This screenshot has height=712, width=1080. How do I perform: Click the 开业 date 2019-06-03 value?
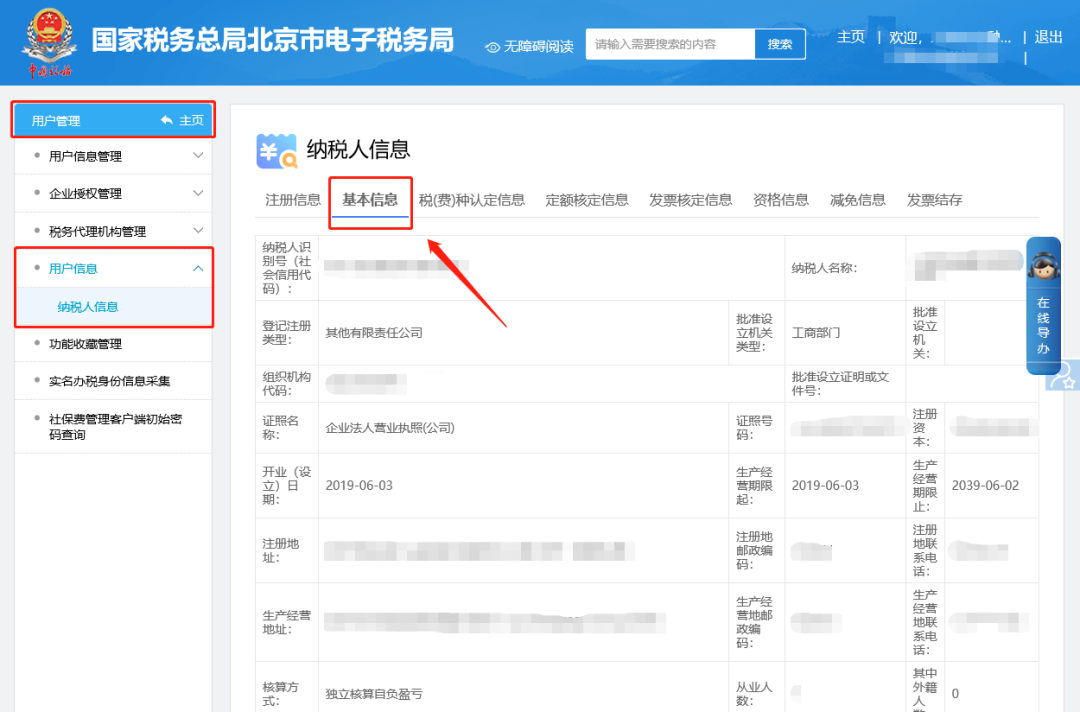pos(359,485)
